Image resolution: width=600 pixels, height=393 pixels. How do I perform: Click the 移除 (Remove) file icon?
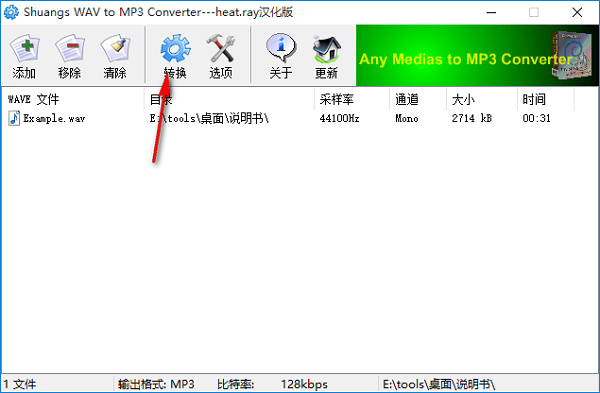click(69, 49)
